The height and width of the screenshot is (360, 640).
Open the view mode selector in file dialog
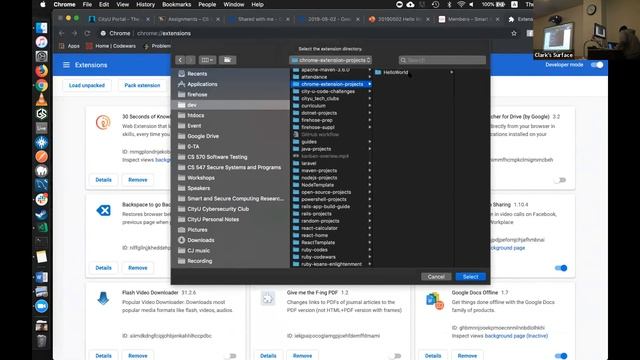[x=207, y=60]
